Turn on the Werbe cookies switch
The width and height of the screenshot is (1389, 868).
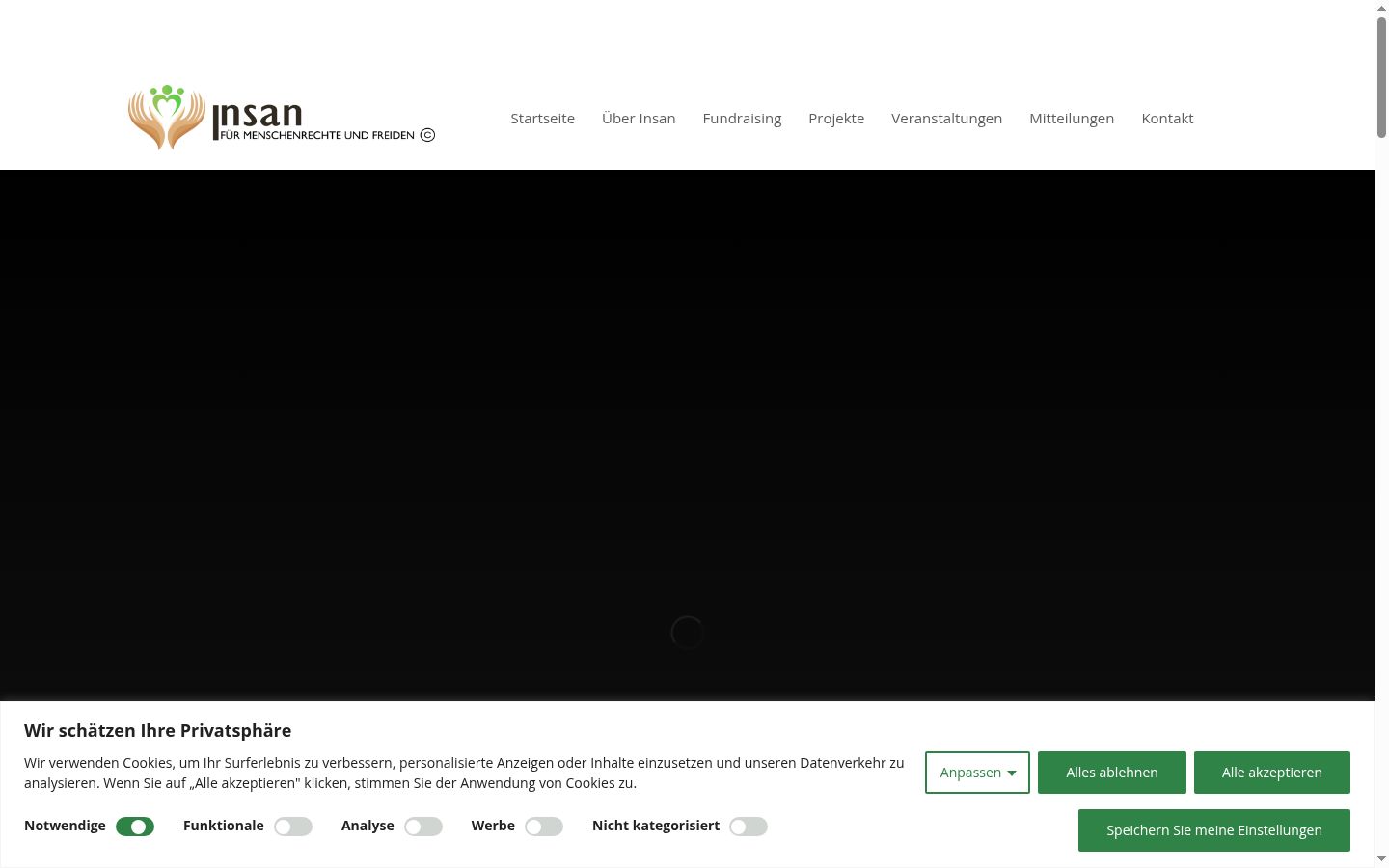(x=544, y=827)
